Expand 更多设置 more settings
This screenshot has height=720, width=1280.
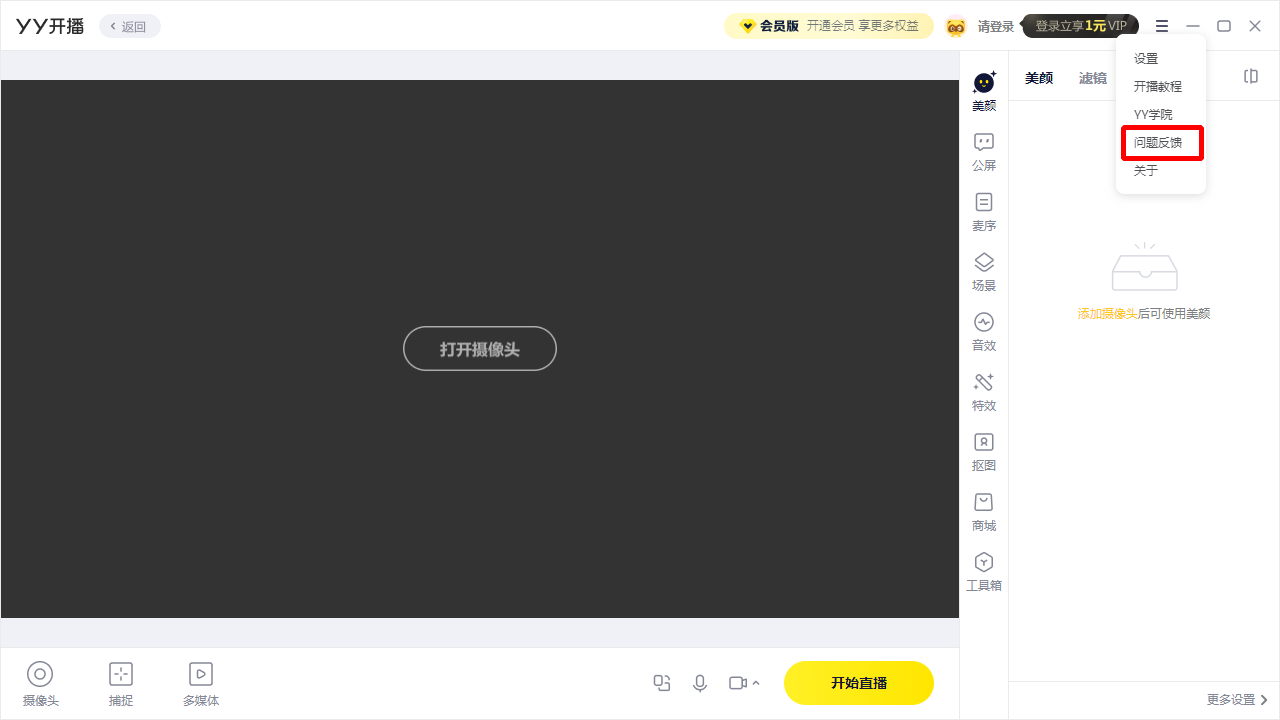(1237, 700)
